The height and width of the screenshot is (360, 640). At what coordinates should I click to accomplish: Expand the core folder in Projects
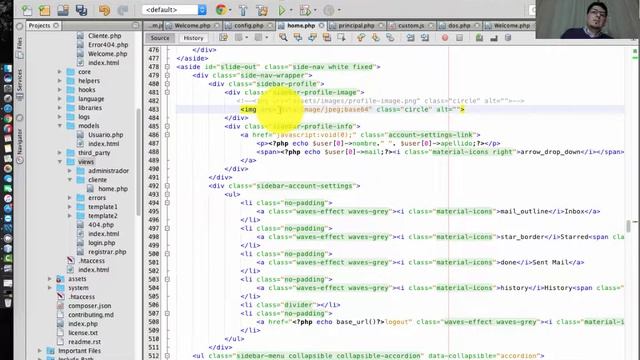(60, 72)
